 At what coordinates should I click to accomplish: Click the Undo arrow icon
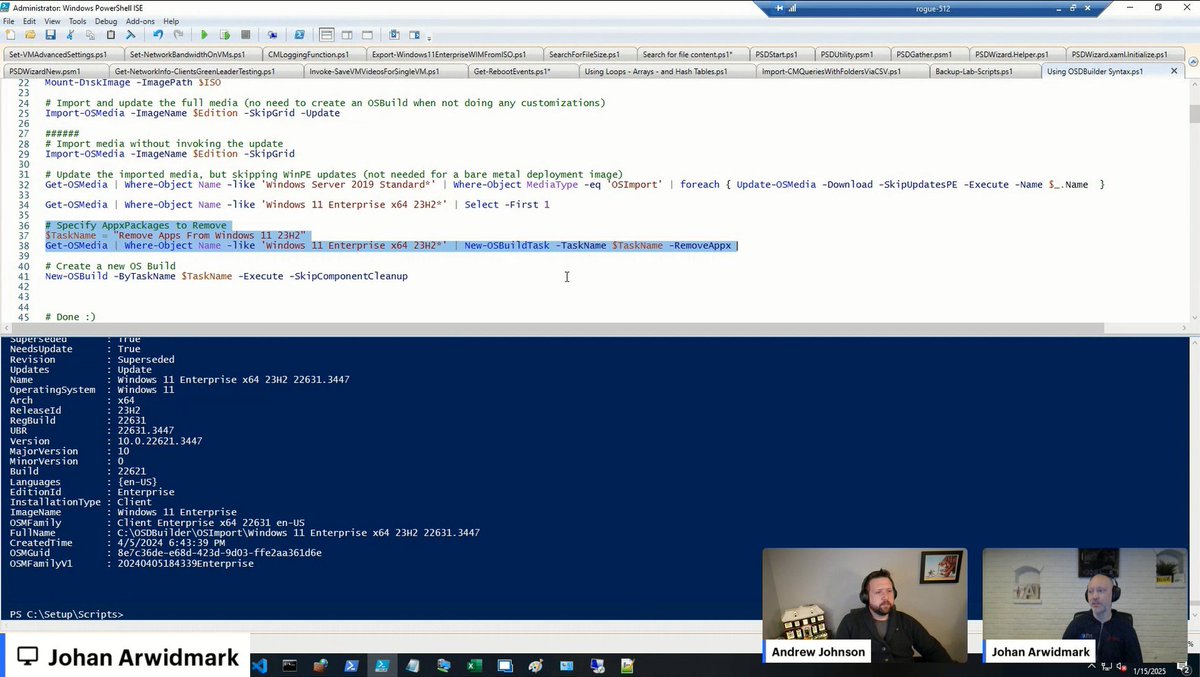(158, 35)
